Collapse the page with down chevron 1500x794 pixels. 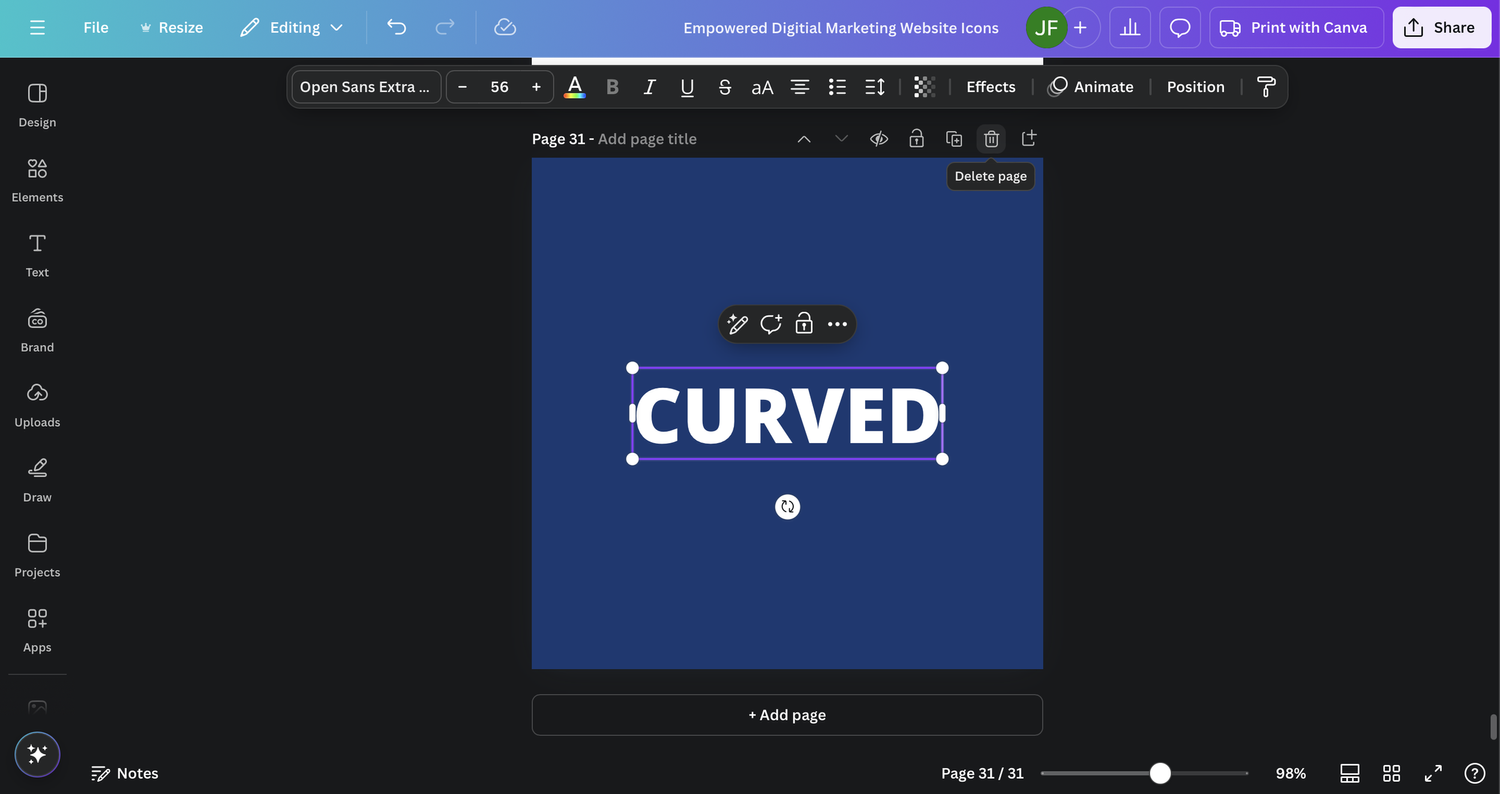[841, 138]
